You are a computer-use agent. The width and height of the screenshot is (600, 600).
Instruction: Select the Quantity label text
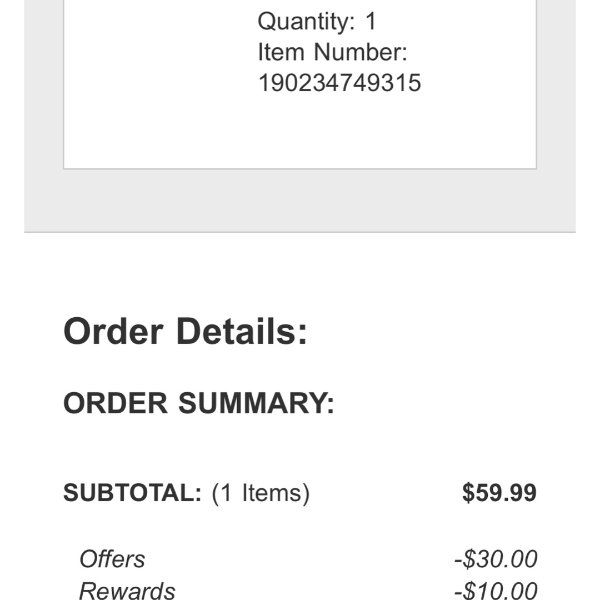307,22
